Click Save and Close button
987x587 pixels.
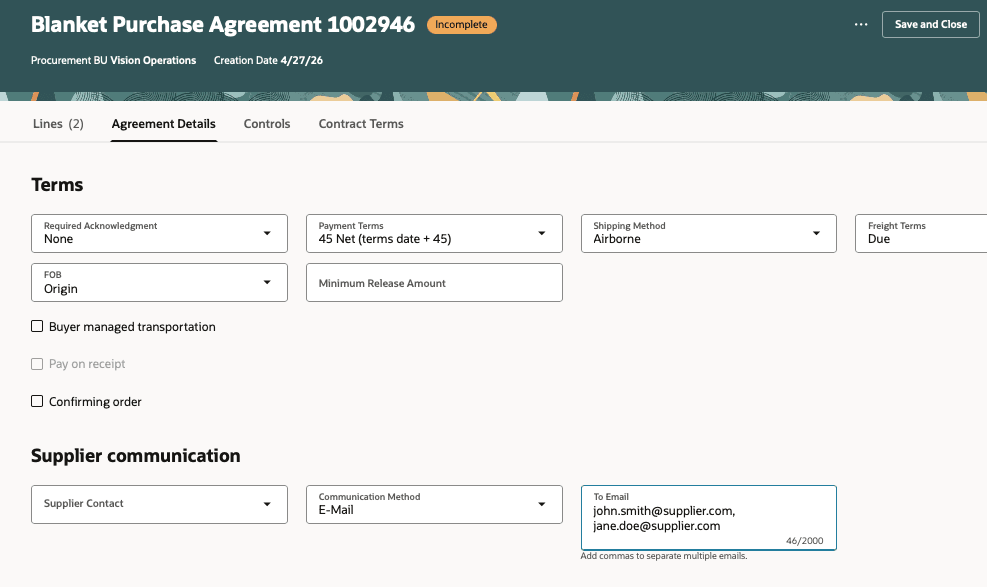(x=930, y=25)
